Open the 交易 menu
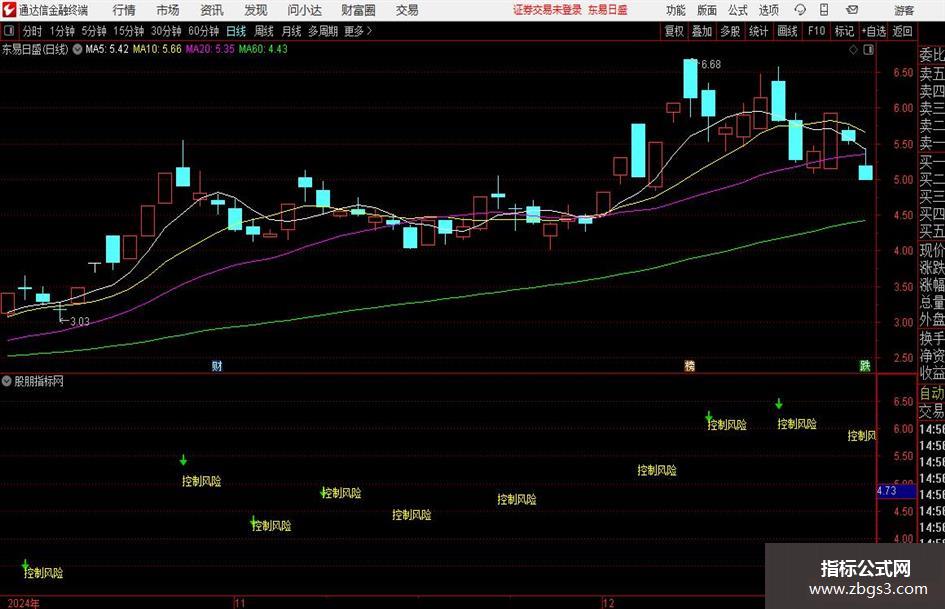945x609 pixels. [407, 10]
